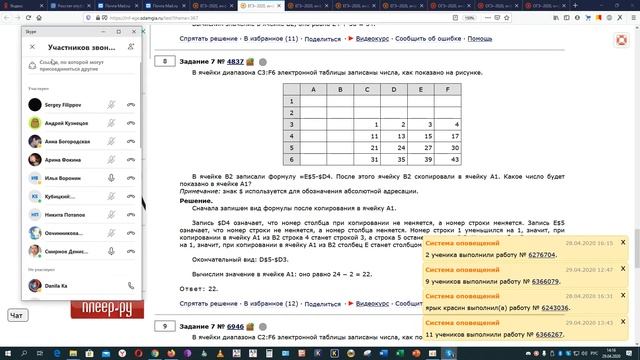
Task: Click Сообщить об ошибке at the top
Action: (x=428, y=39)
